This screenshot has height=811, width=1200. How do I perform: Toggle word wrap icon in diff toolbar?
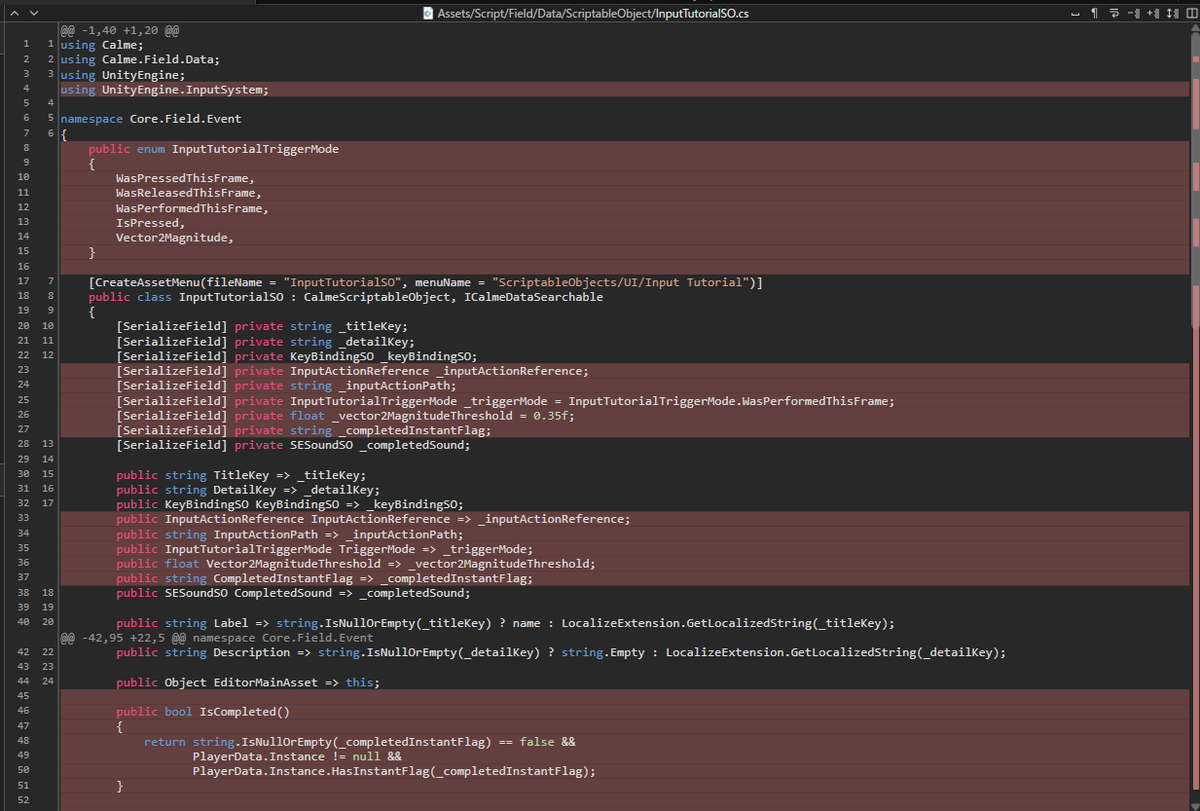1114,12
